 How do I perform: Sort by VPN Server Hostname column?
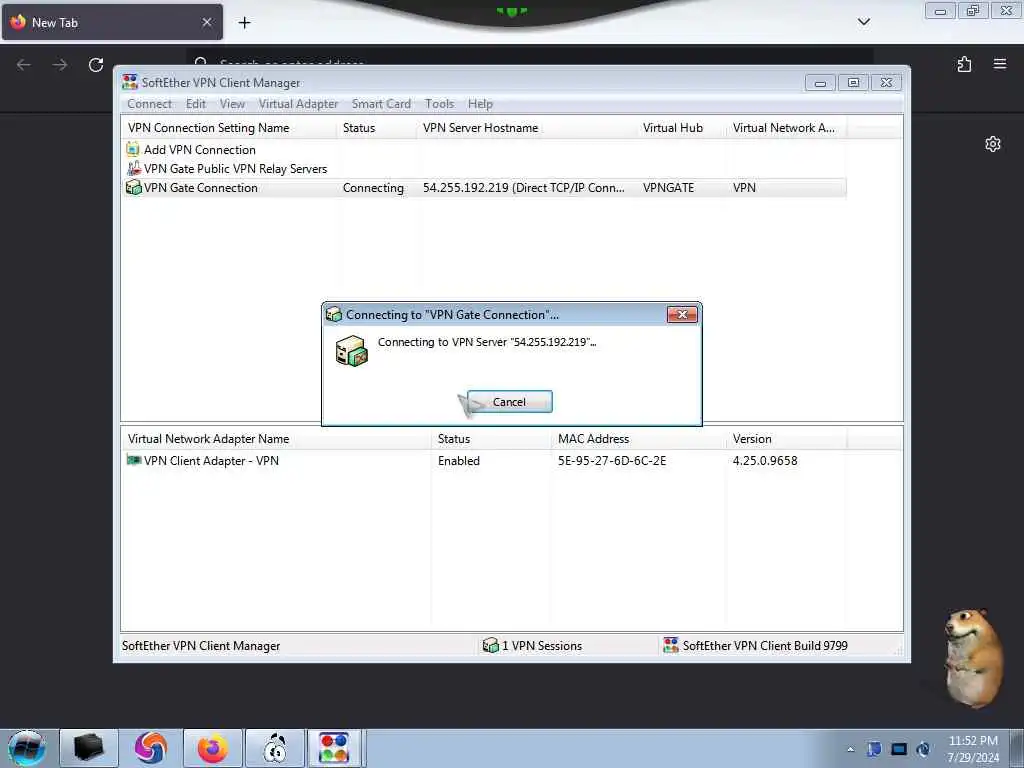(527, 128)
